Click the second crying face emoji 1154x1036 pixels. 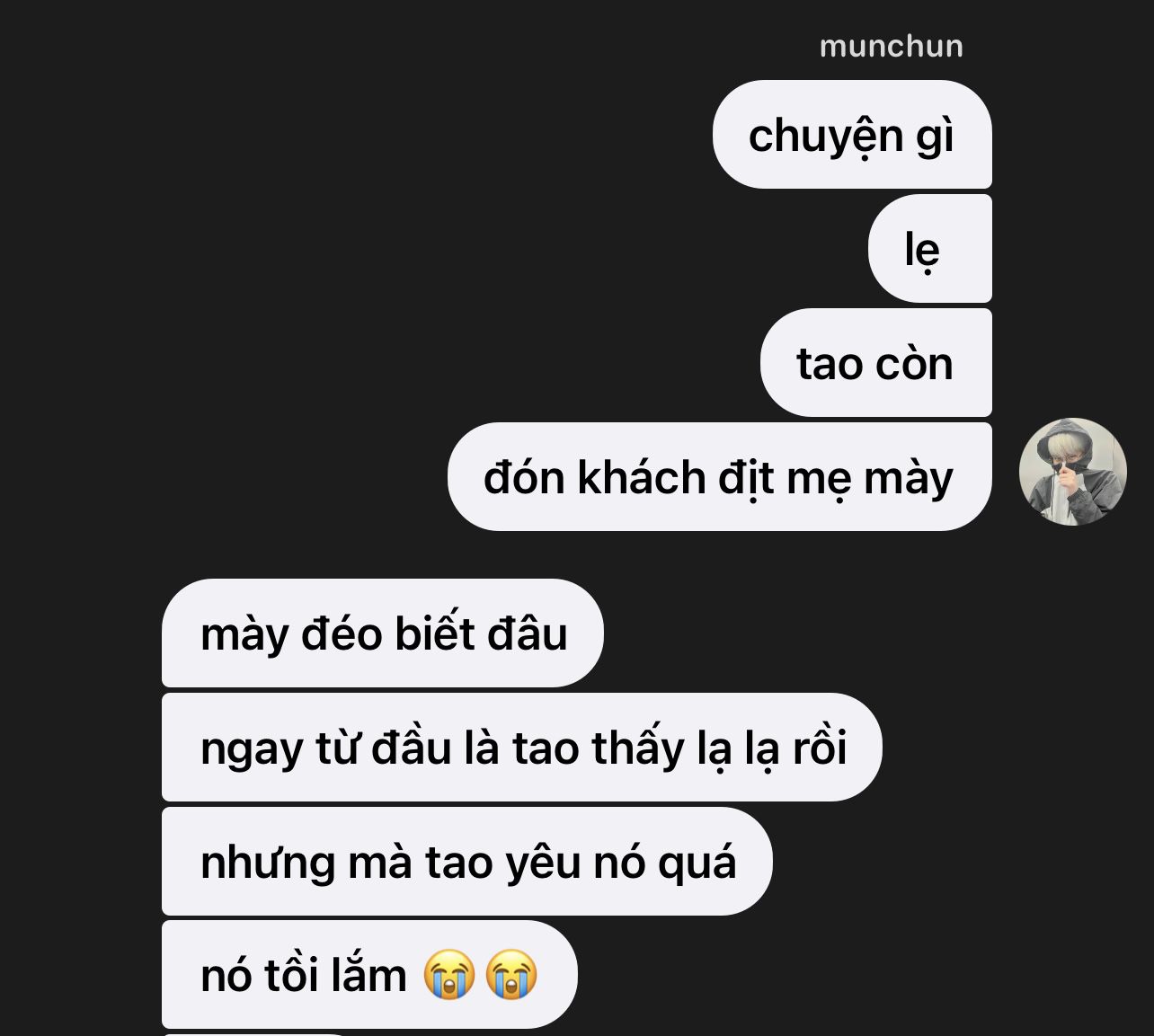coord(511,976)
